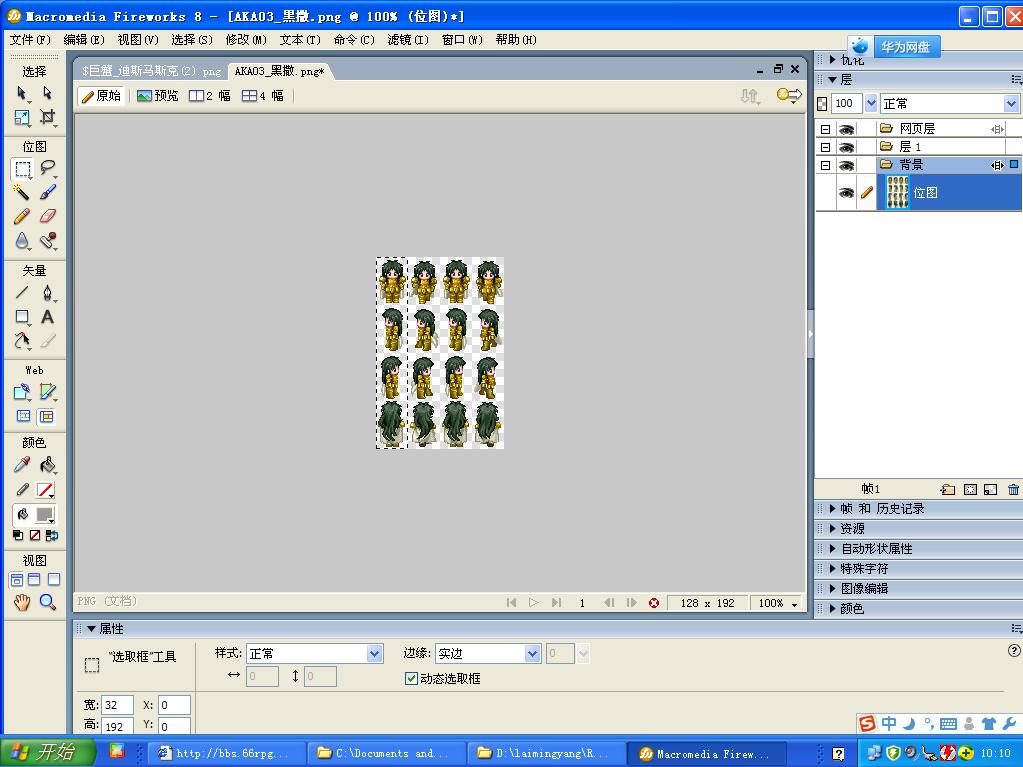Pick the Lasso tool
Viewport: 1023px width, 767px height.
click(x=47, y=168)
